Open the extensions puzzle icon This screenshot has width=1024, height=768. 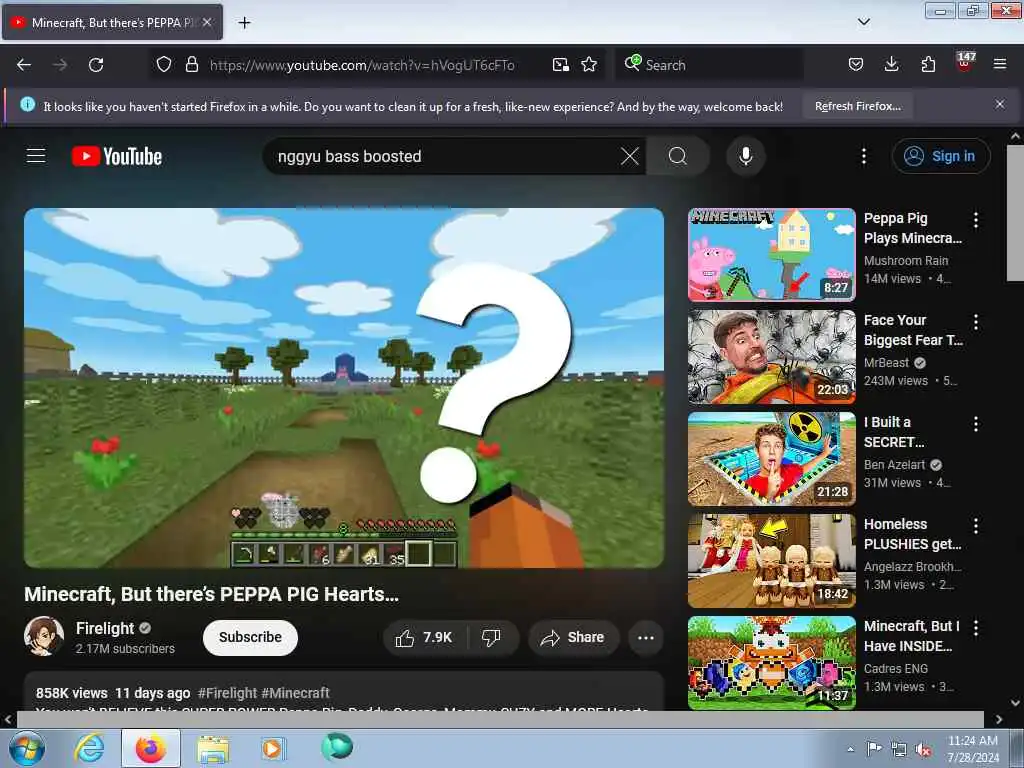point(928,65)
